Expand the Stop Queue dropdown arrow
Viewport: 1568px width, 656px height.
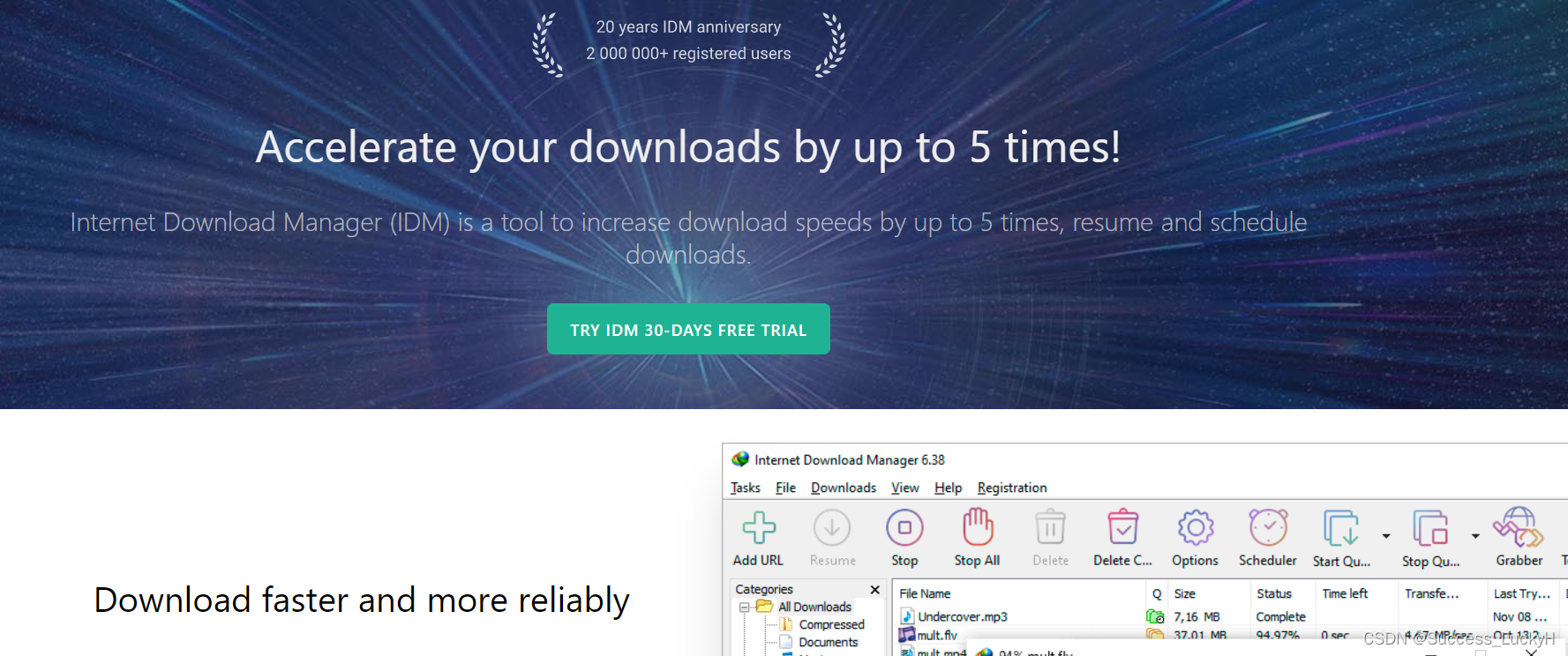1475,536
